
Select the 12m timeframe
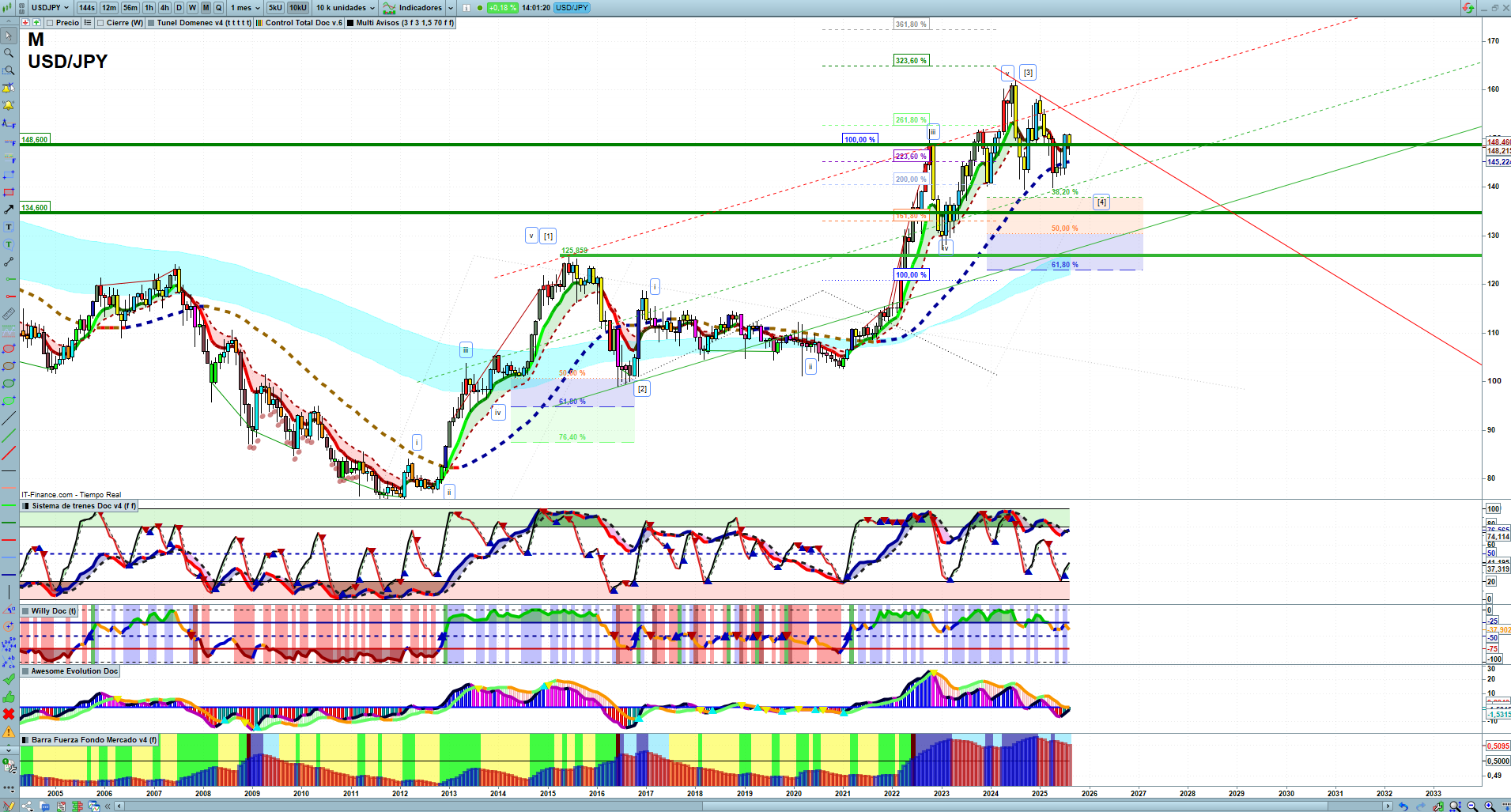pos(109,8)
